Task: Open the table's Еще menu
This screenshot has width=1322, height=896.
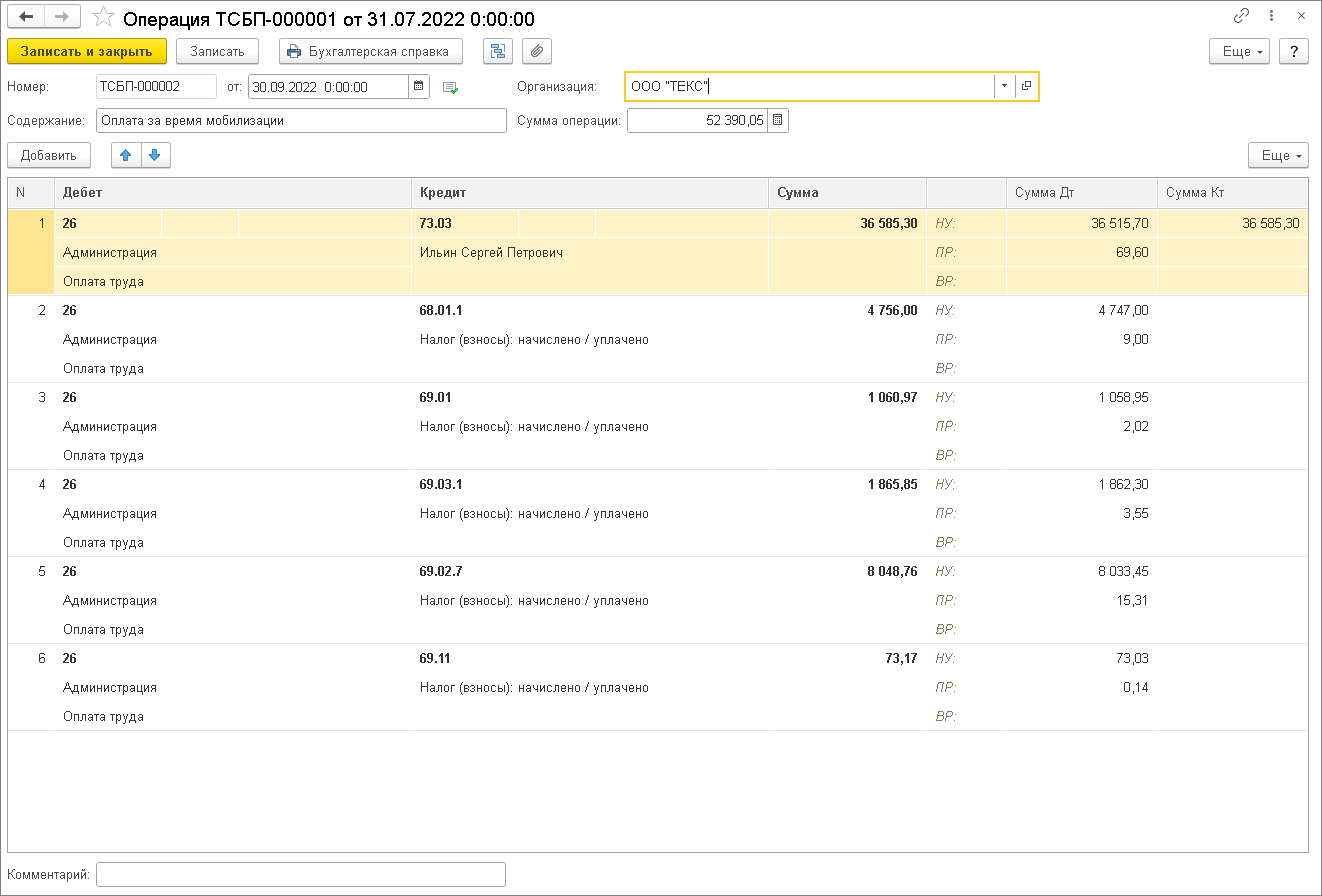Action: coord(1277,155)
